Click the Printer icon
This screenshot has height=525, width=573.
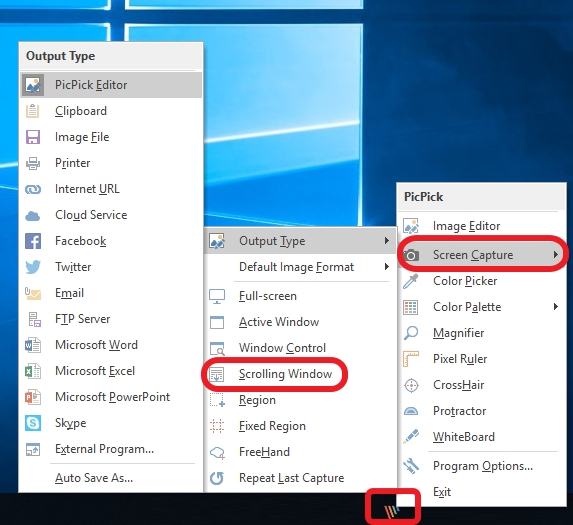[33, 163]
